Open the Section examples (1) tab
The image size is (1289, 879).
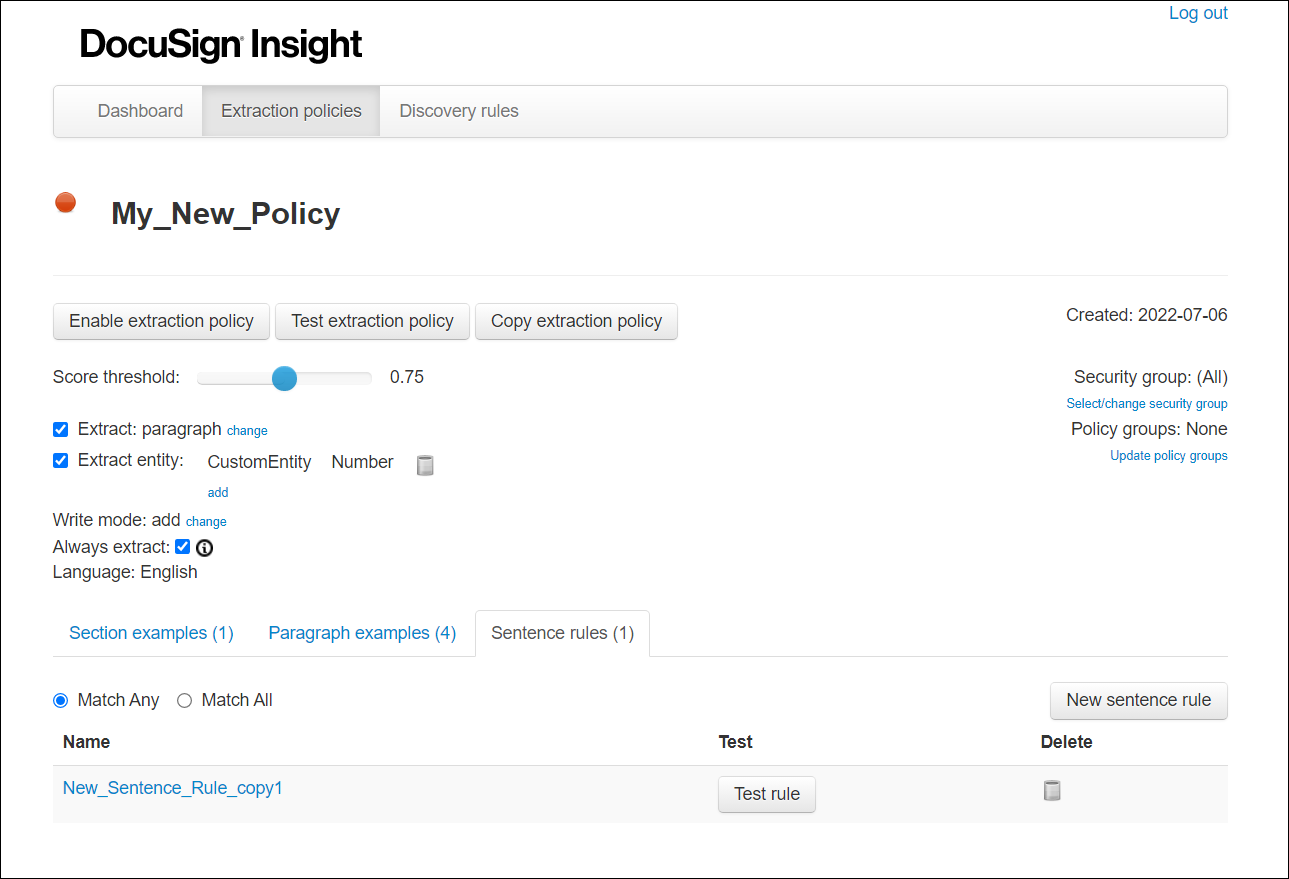[151, 633]
